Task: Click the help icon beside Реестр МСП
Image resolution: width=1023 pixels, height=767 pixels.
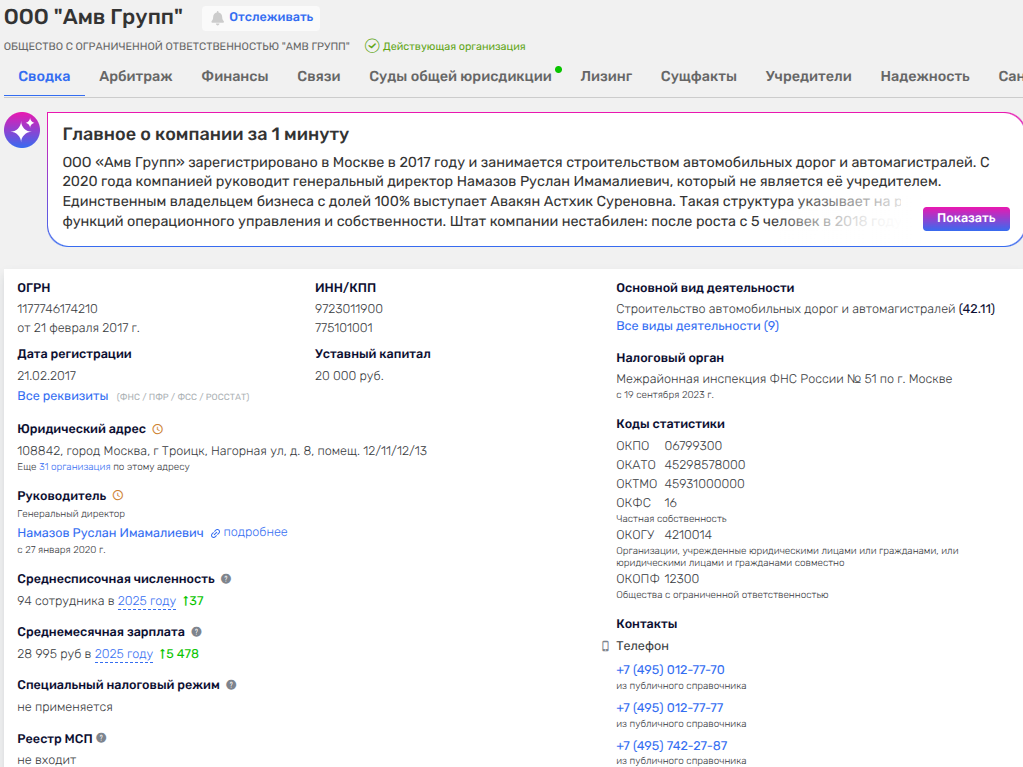Action: 101,738
